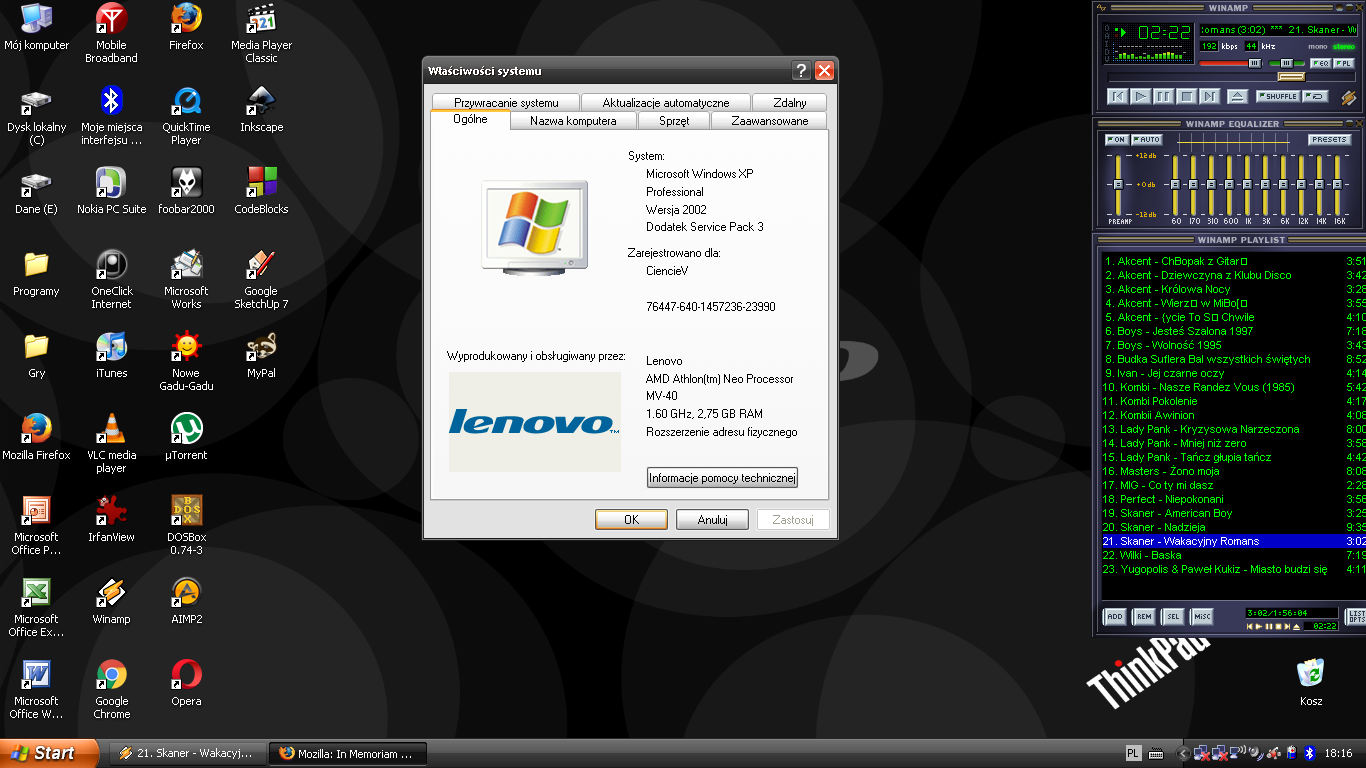Image resolution: width=1366 pixels, height=768 pixels.
Task: Select playlist track Boys - Jesteś Szalona 1997
Action: click(x=1234, y=331)
